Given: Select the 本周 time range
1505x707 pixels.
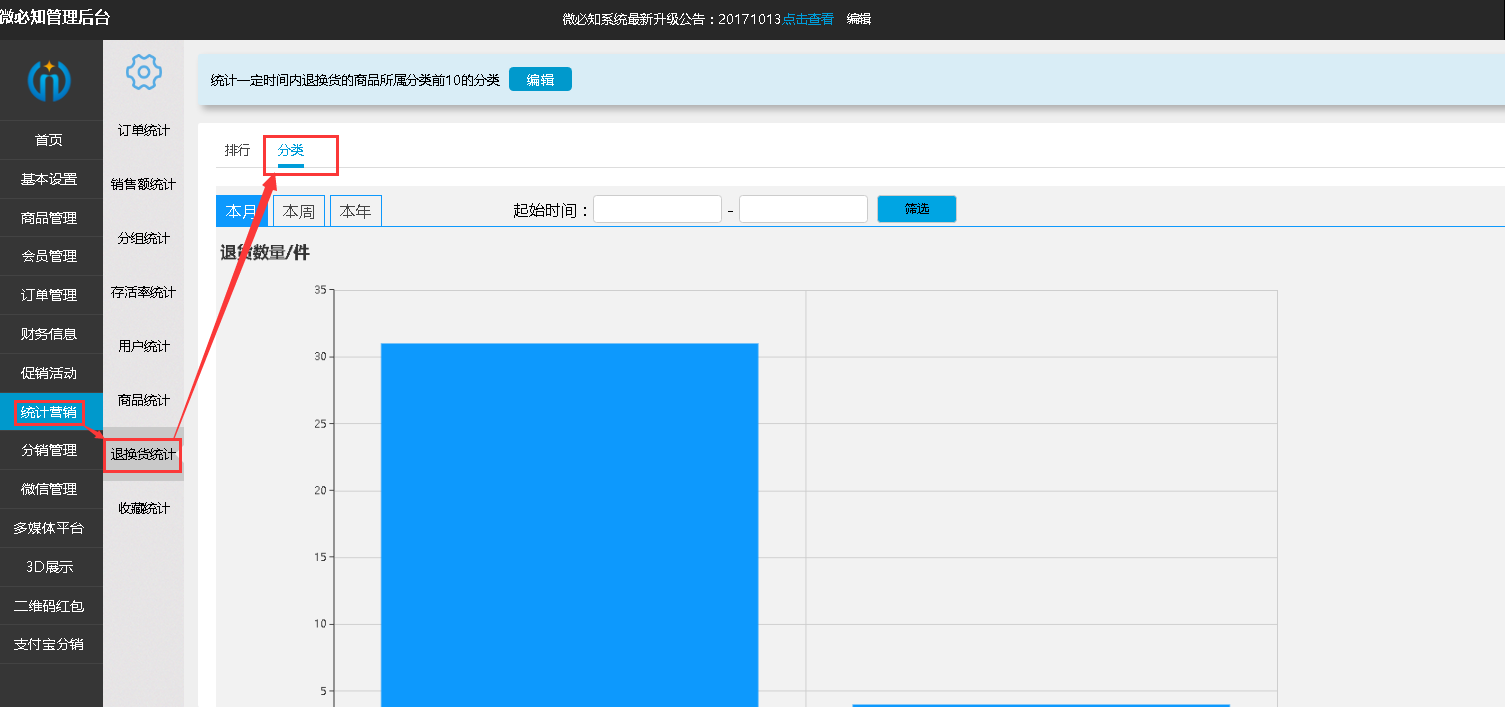Looking at the screenshot, I should click(299, 211).
